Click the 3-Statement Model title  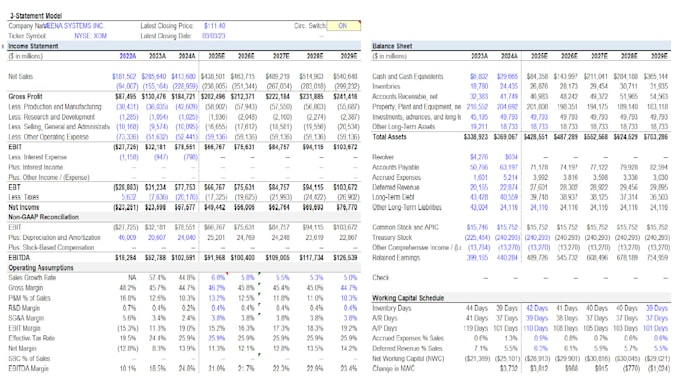36,16
